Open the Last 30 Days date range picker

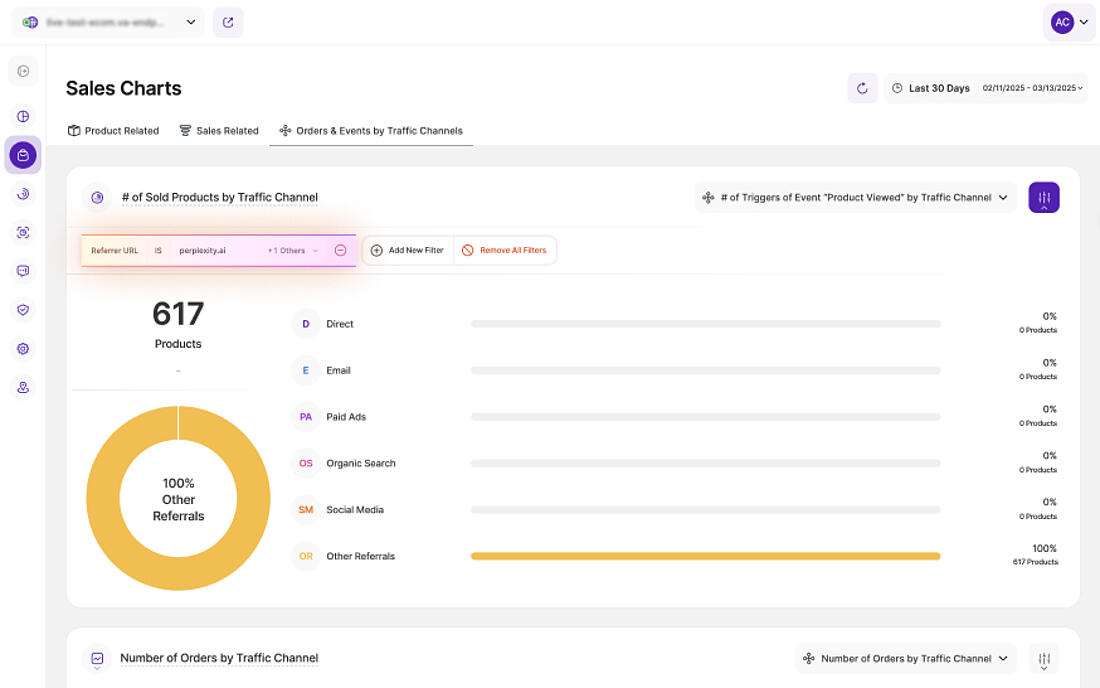(986, 88)
